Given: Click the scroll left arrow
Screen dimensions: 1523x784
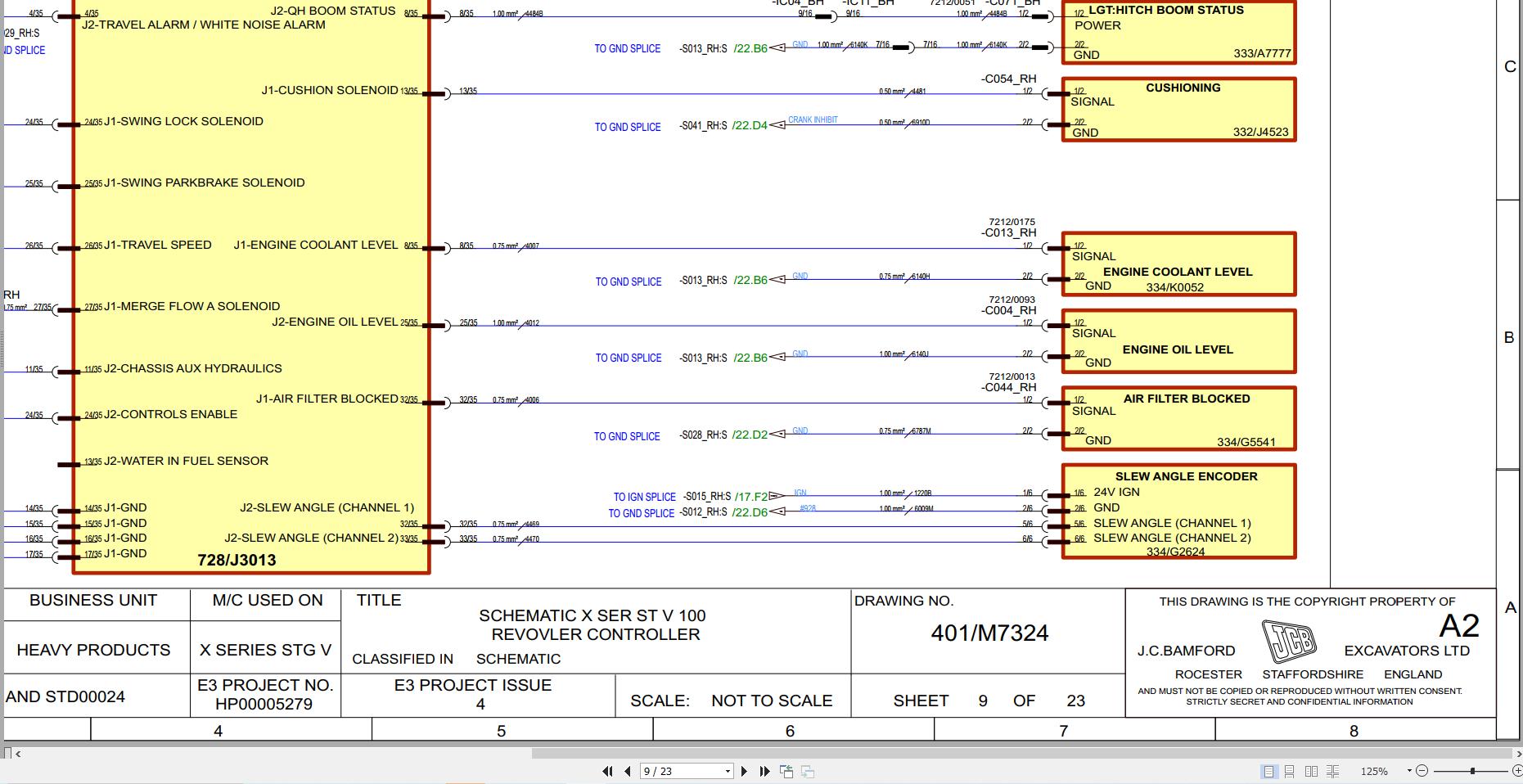Looking at the screenshot, I should click(18, 753).
